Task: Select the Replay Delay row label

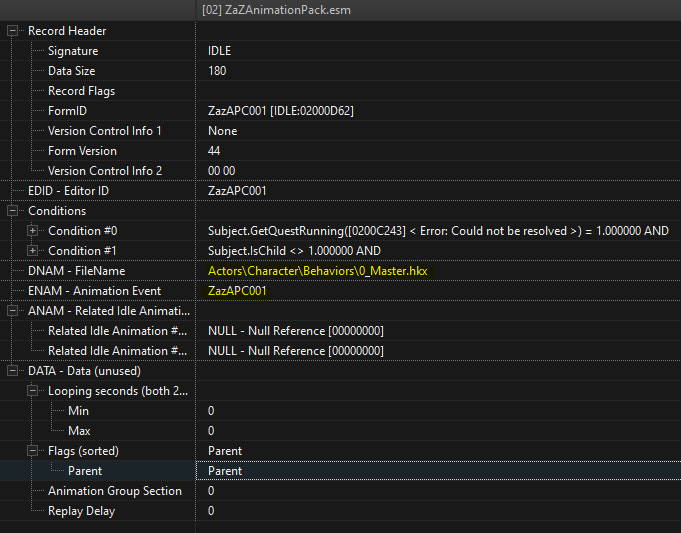Action: tap(81, 511)
